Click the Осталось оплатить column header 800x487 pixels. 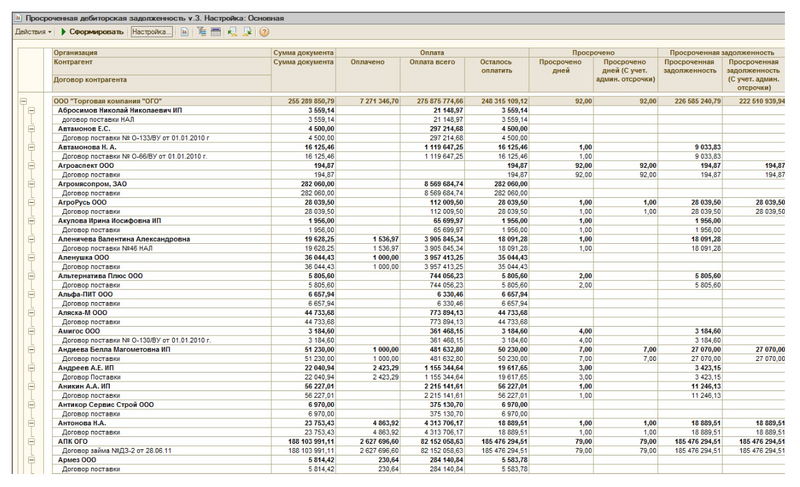click(496, 74)
